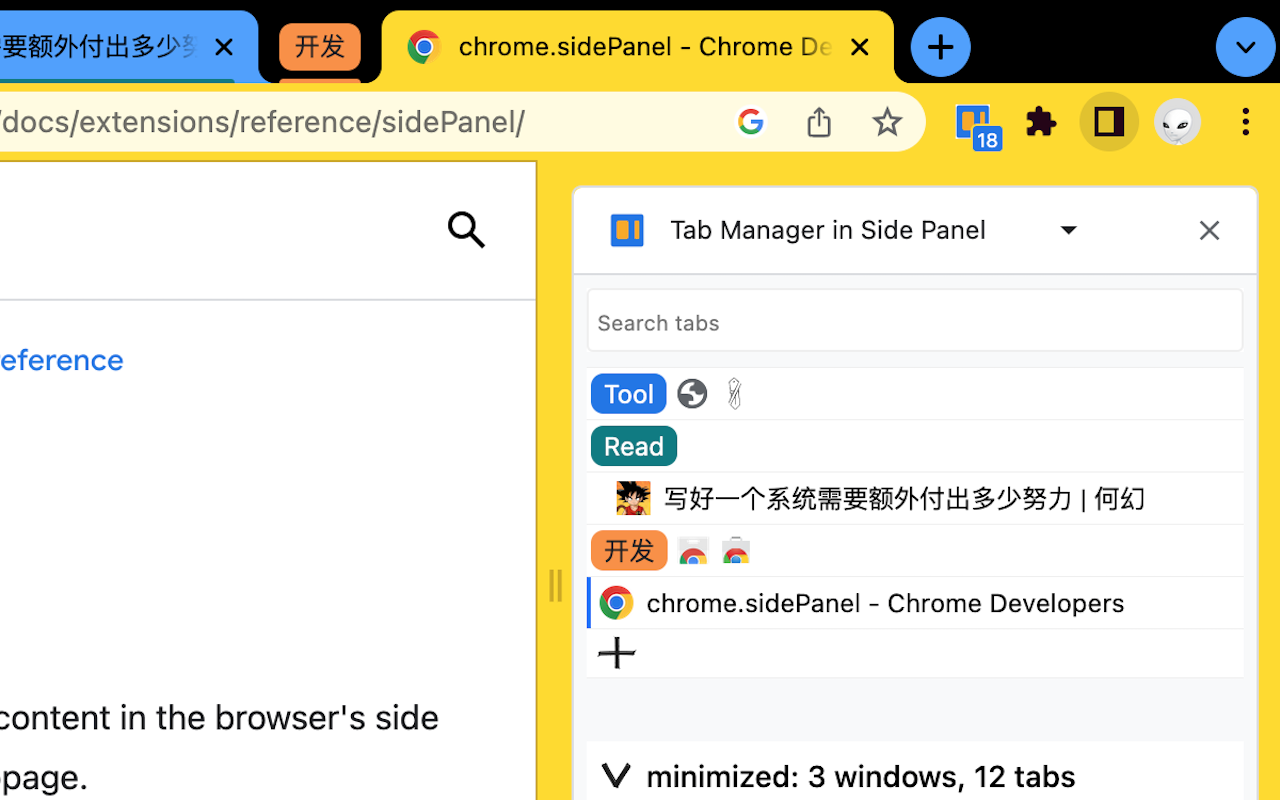
Task: Click the search magnifier on the docs page
Action: (x=466, y=230)
